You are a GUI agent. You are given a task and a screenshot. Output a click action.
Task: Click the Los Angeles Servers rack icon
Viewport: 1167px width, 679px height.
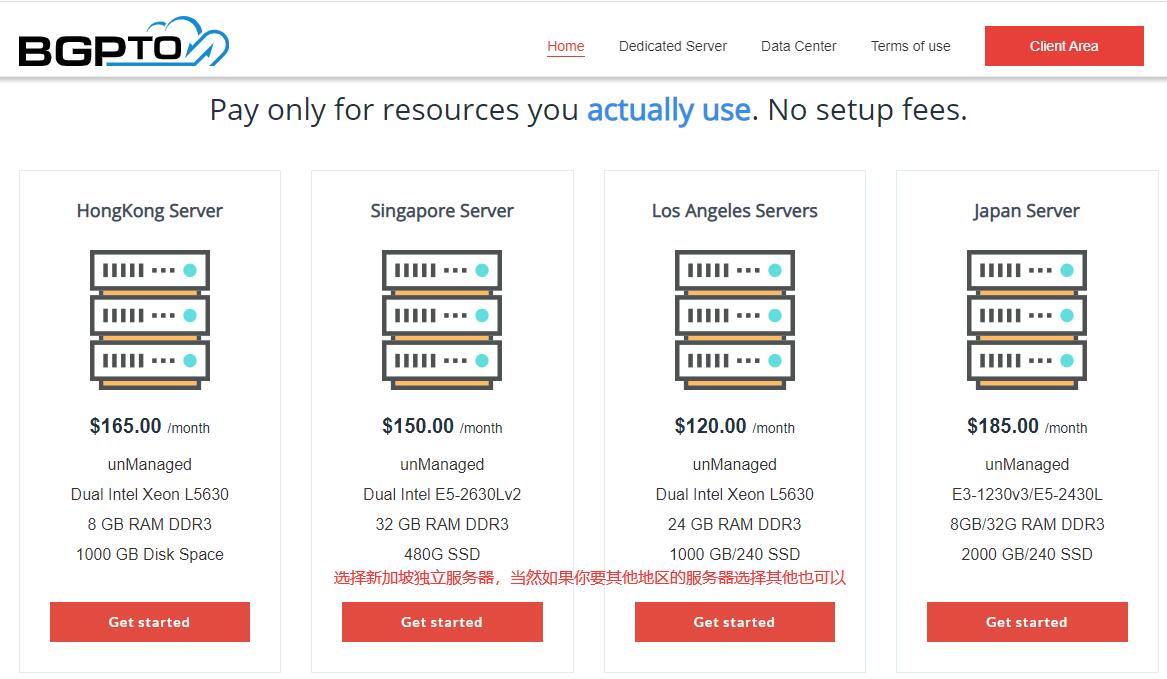click(x=735, y=319)
